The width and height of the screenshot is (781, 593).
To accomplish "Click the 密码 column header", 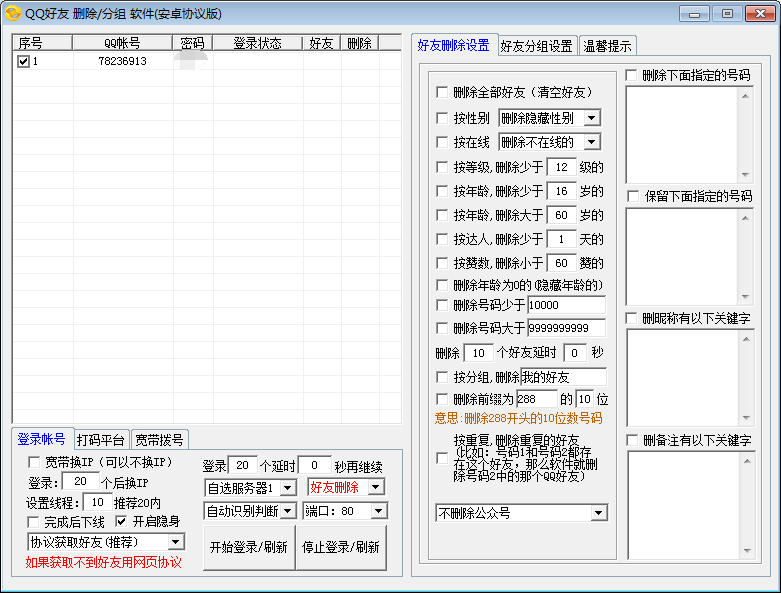I will pos(193,43).
